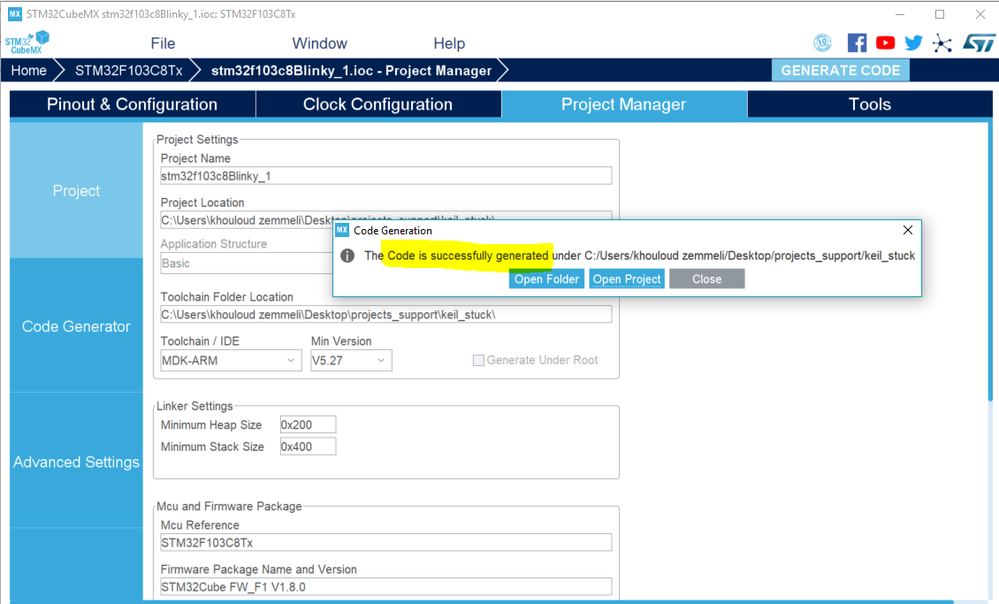This screenshot has height=604, width=999.
Task: Minimize the STM32CubeMX window
Action: (900, 14)
